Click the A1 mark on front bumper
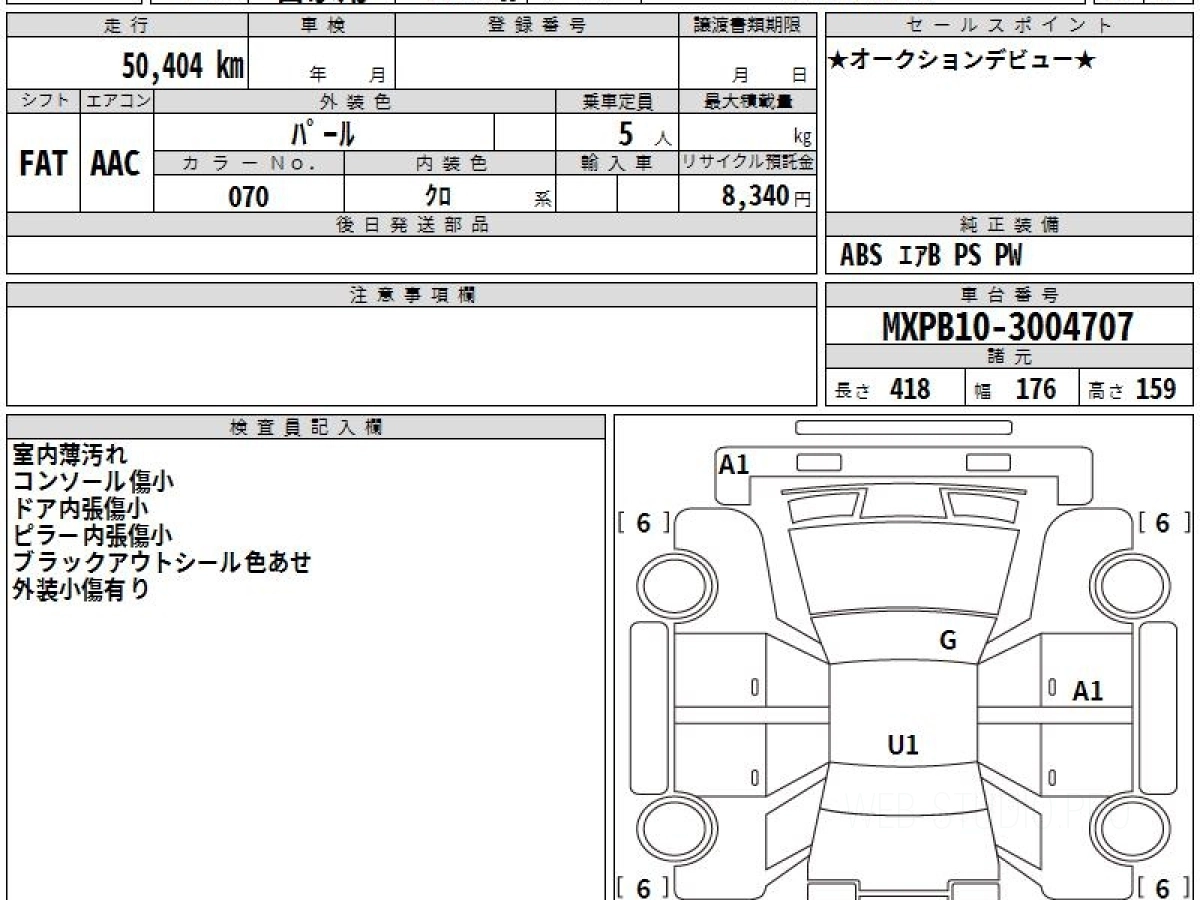The width and height of the screenshot is (1200, 900). [734, 464]
